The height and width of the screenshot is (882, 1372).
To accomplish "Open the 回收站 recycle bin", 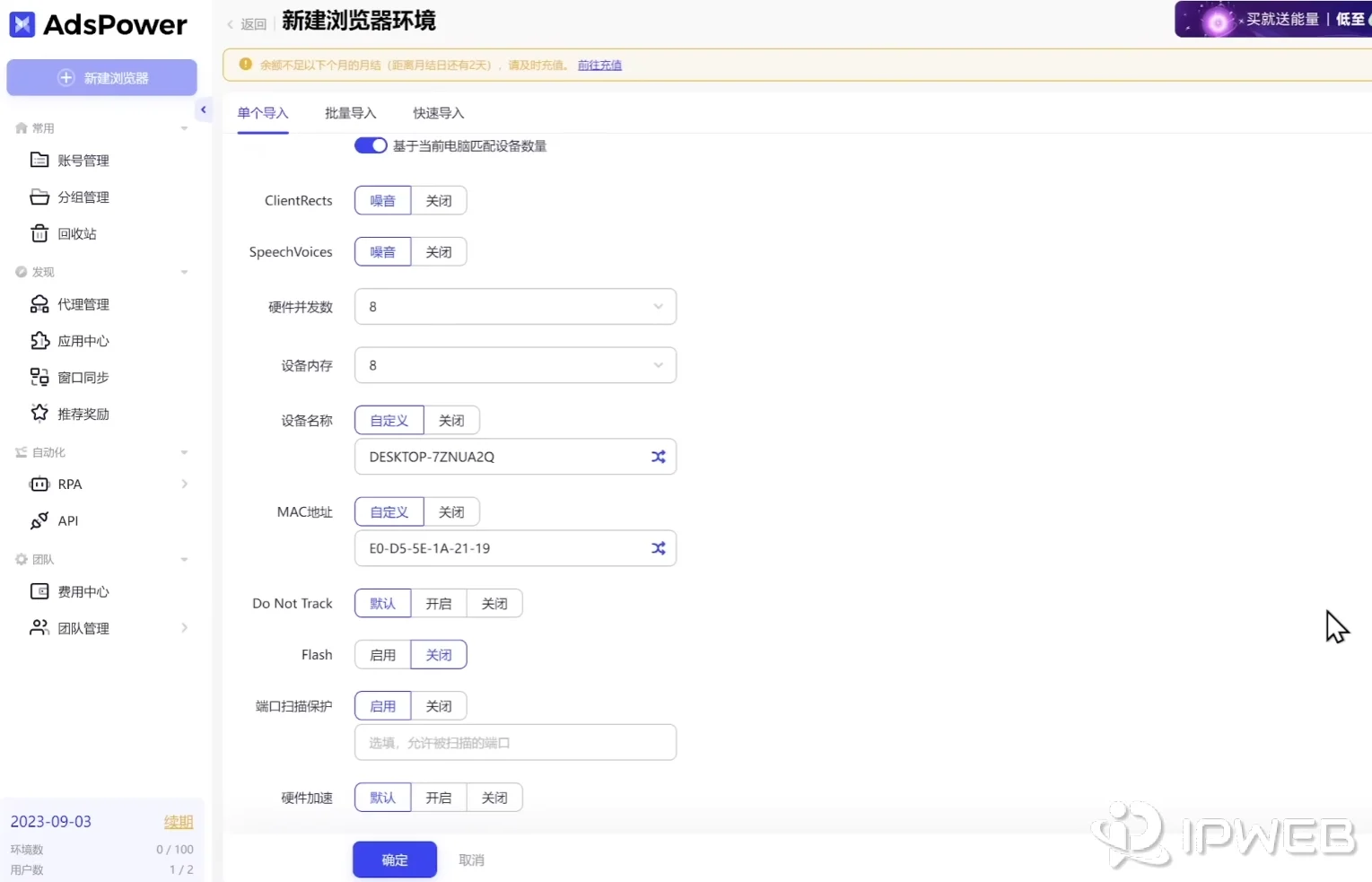I will click(75, 233).
